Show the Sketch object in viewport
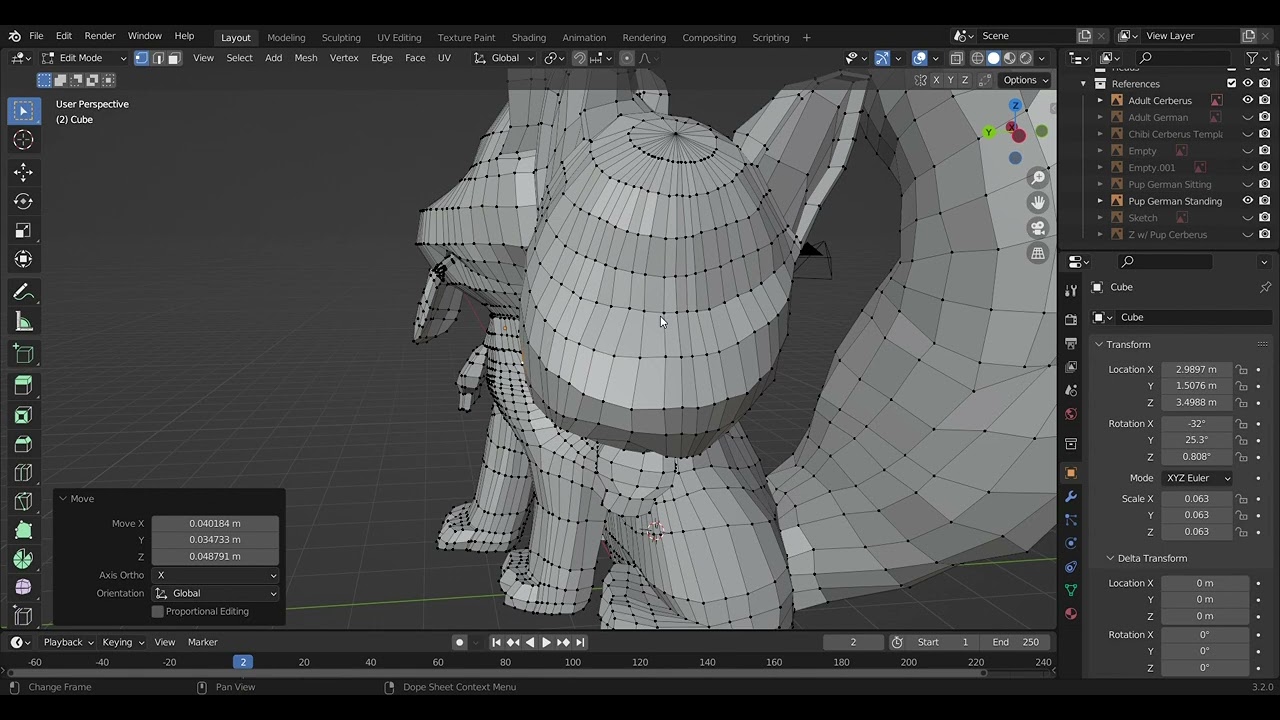1280x720 pixels. [1247, 218]
